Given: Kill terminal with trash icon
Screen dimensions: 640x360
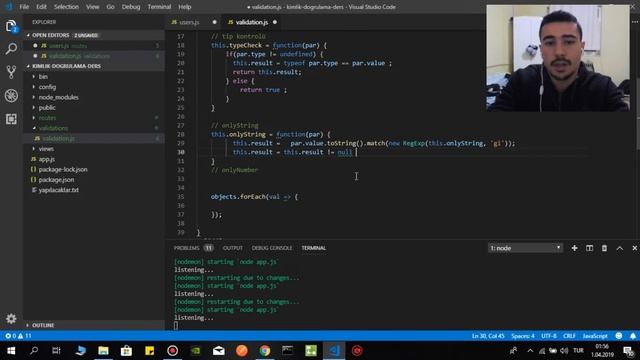Looking at the screenshot, I should tap(604, 248).
